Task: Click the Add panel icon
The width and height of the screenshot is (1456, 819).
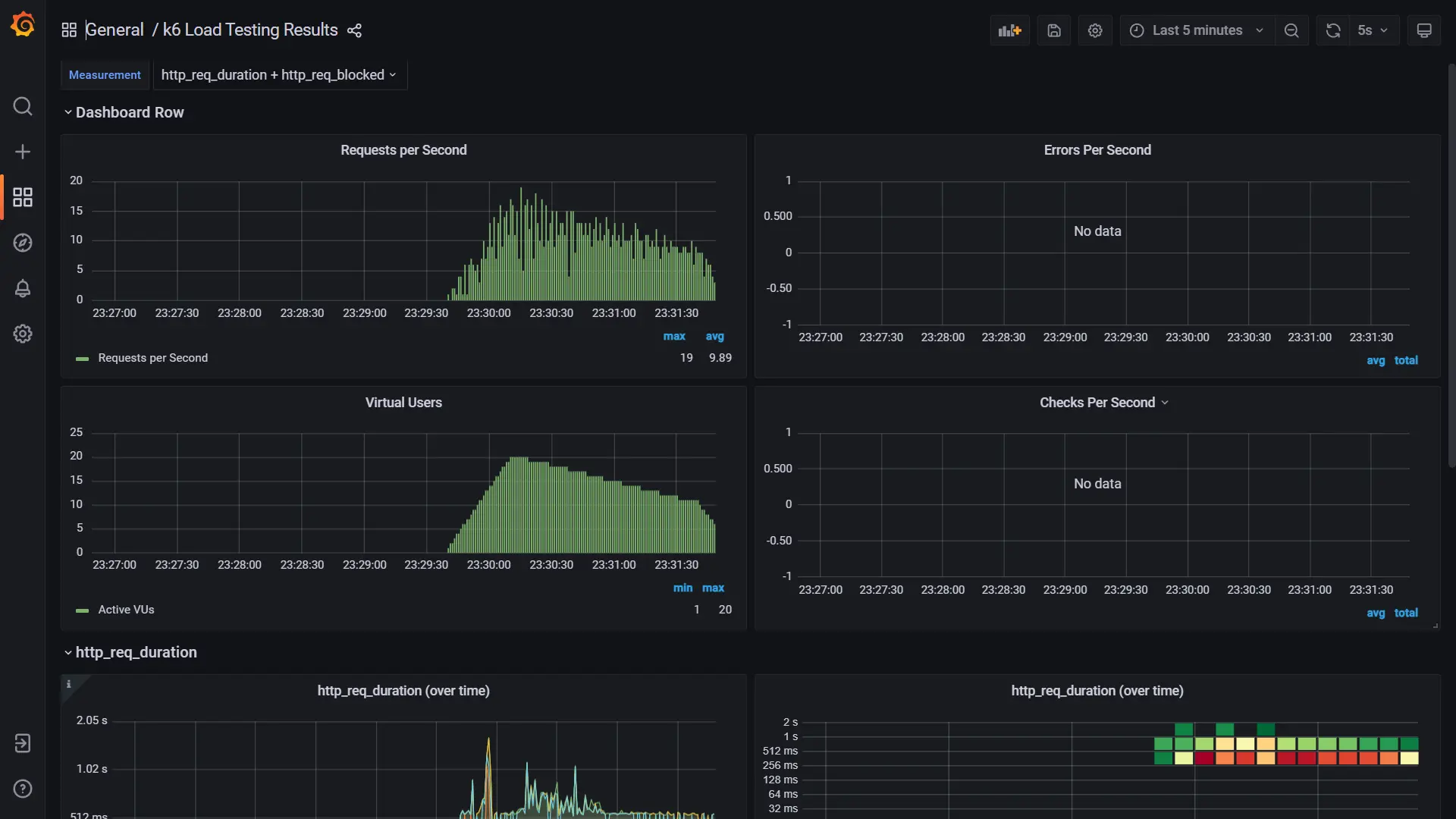Action: [x=1009, y=30]
